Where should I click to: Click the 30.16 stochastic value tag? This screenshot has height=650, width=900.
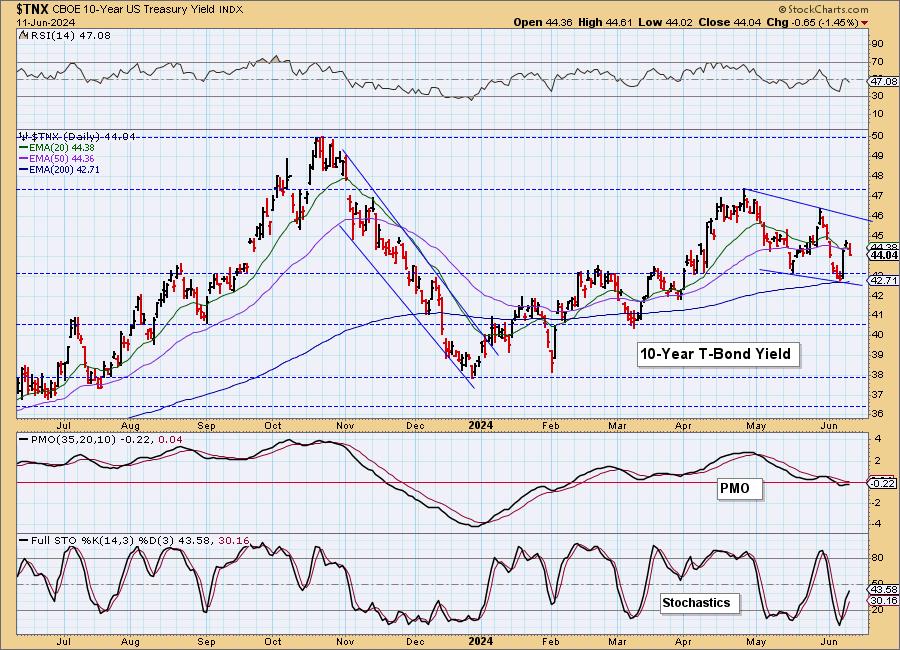(883, 601)
